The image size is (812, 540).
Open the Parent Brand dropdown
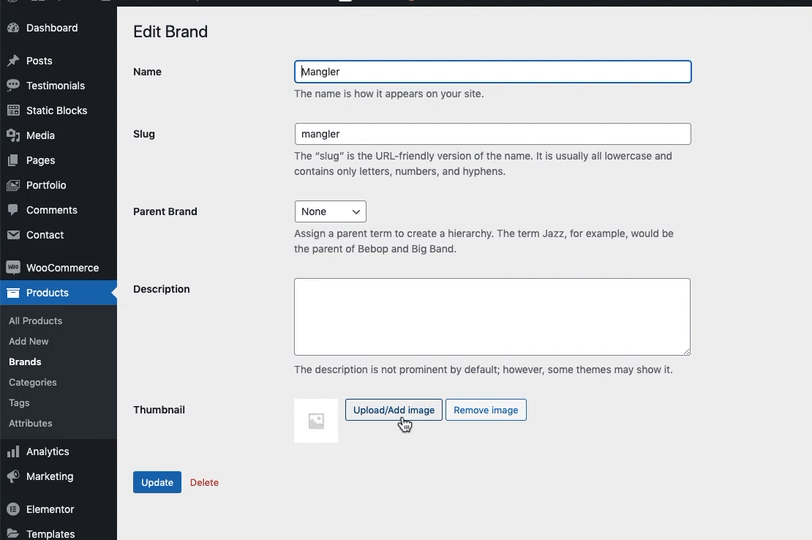click(330, 212)
